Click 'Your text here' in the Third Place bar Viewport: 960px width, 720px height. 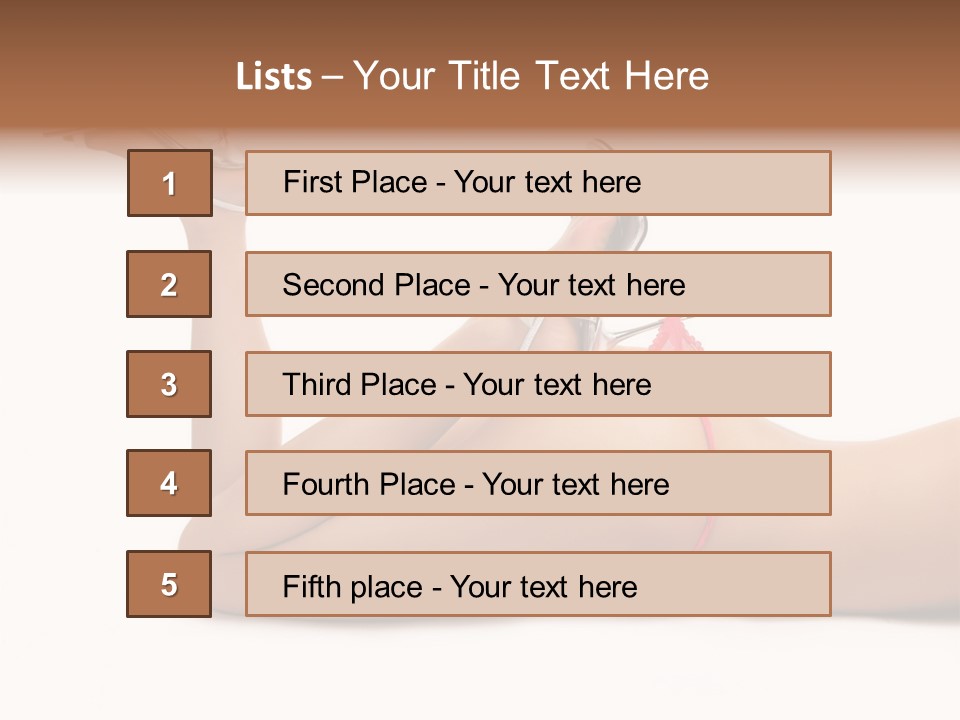click(x=557, y=385)
